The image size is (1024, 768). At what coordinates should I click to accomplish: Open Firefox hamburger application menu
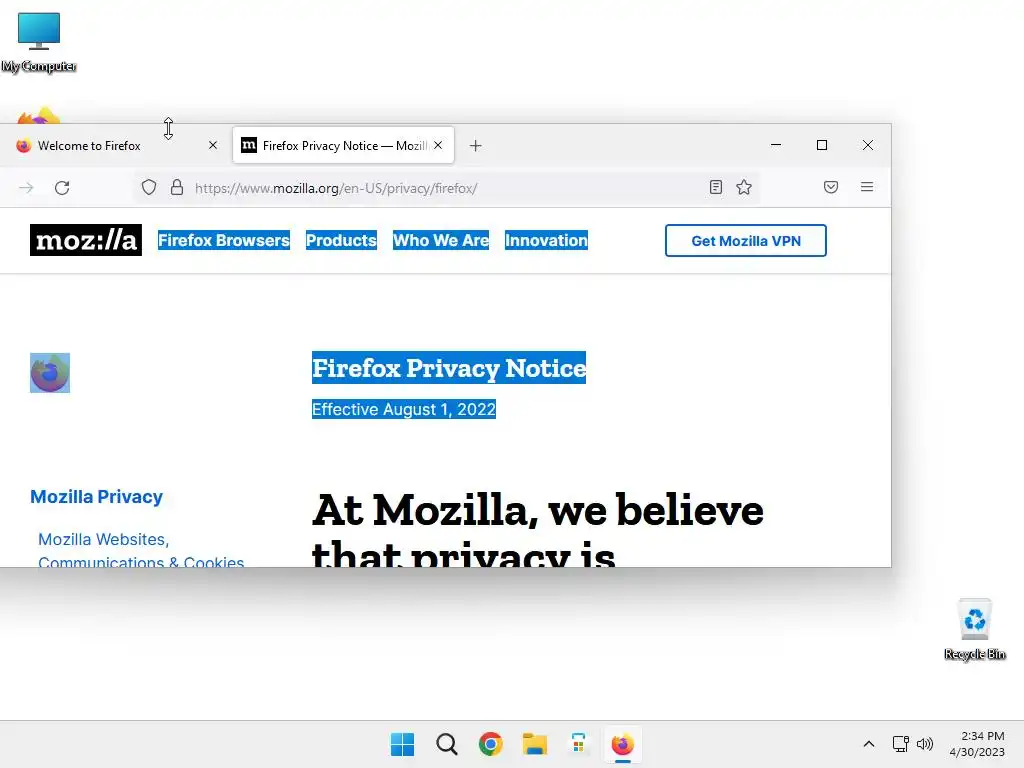click(x=867, y=187)
